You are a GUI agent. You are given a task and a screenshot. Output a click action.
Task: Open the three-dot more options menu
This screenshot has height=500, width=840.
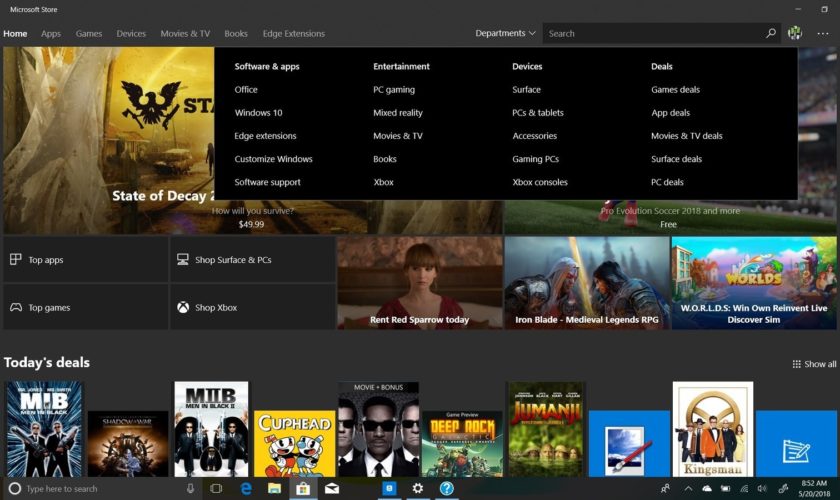[823, 33]
